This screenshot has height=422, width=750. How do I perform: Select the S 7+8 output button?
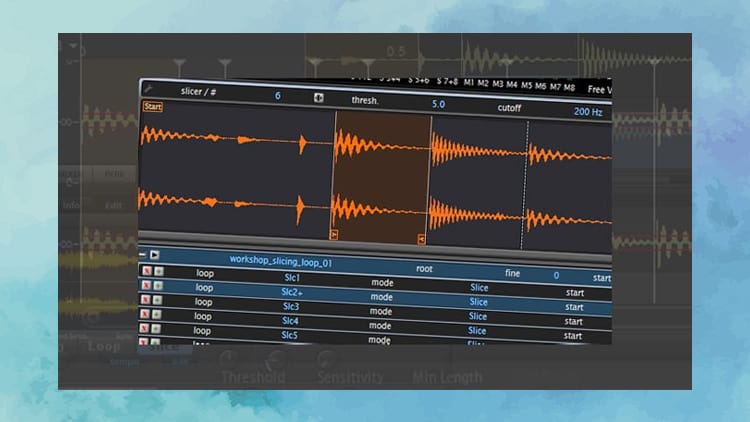447,82
